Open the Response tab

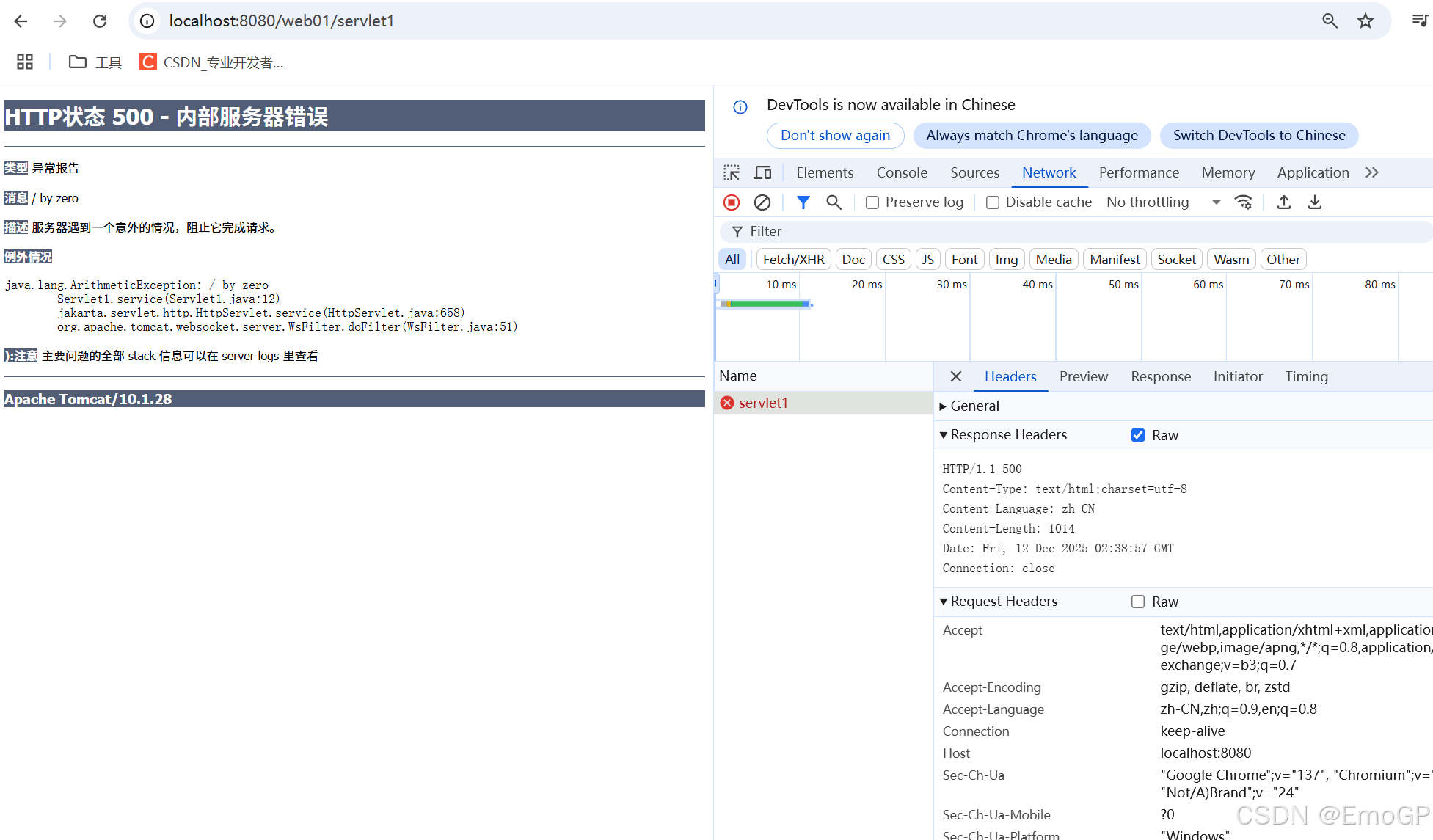pyautogui.click(x=1161, y=376)
